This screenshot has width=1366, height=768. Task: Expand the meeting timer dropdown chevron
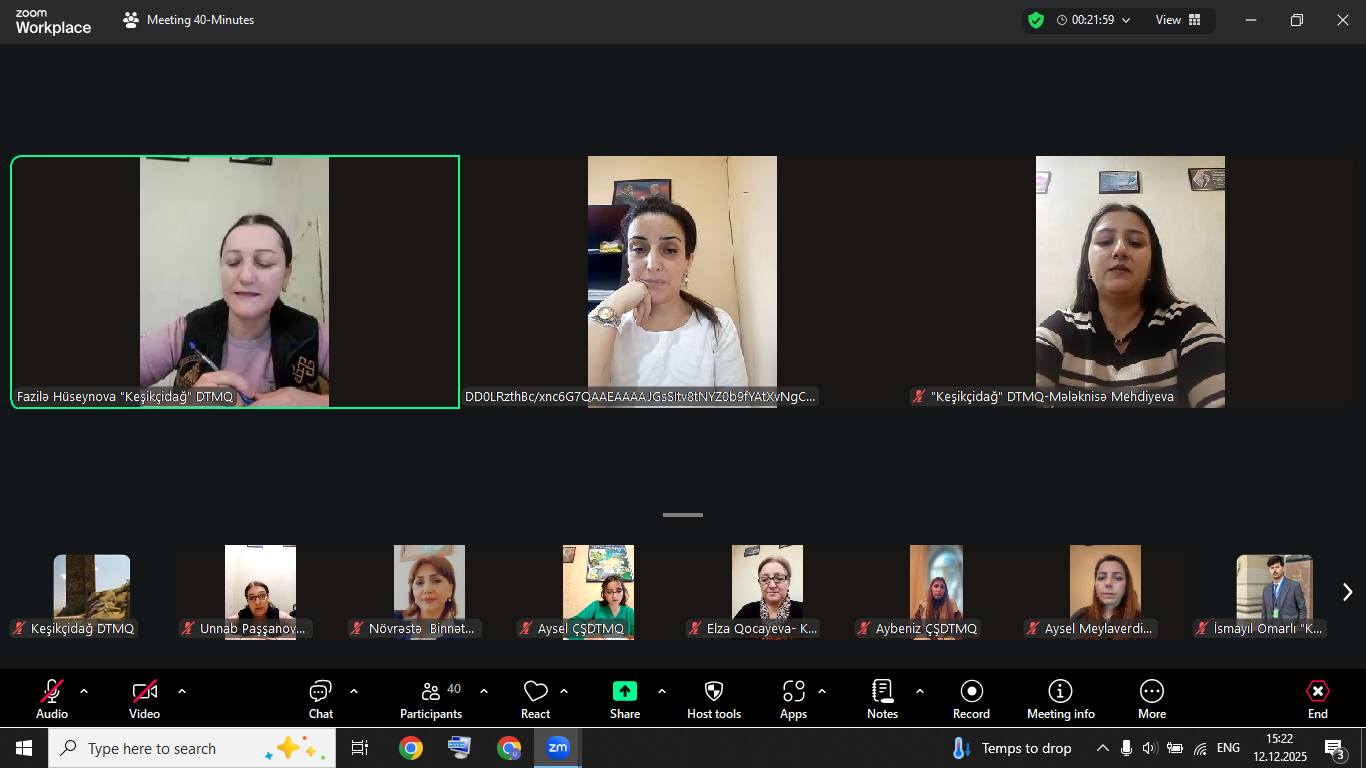(1126, 20)
